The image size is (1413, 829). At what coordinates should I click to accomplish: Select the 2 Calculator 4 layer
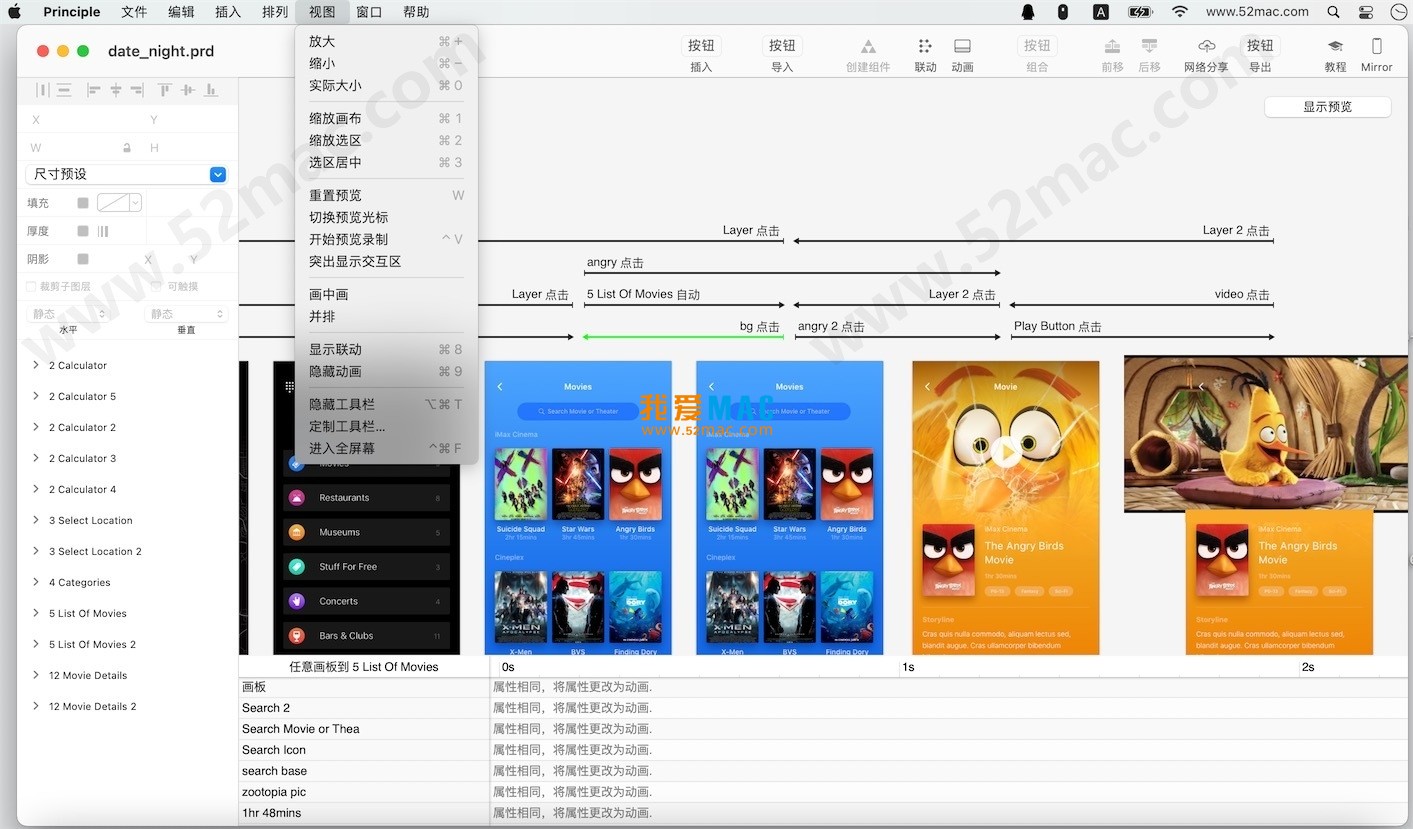pyautogui.click(x=83, y=489)
